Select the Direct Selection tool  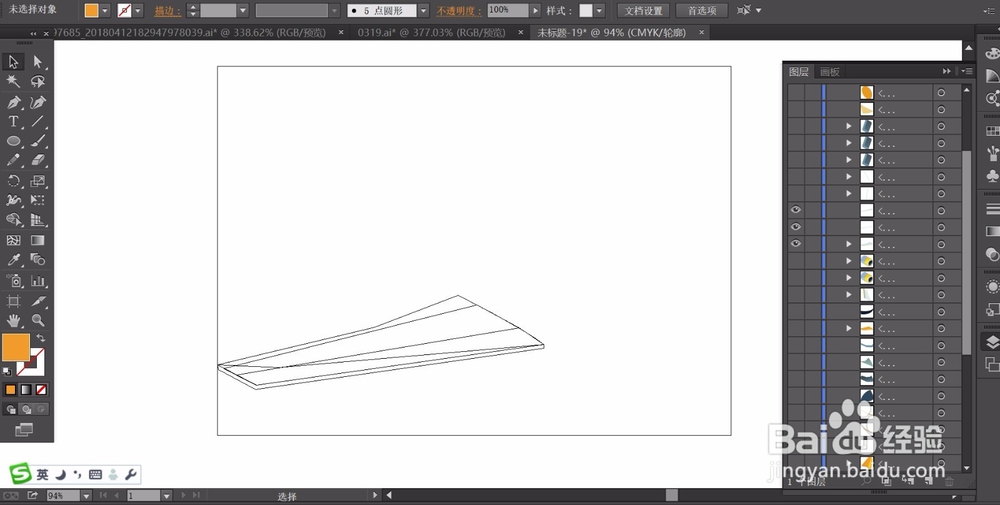pyautogui.click(x=38, y=62)
